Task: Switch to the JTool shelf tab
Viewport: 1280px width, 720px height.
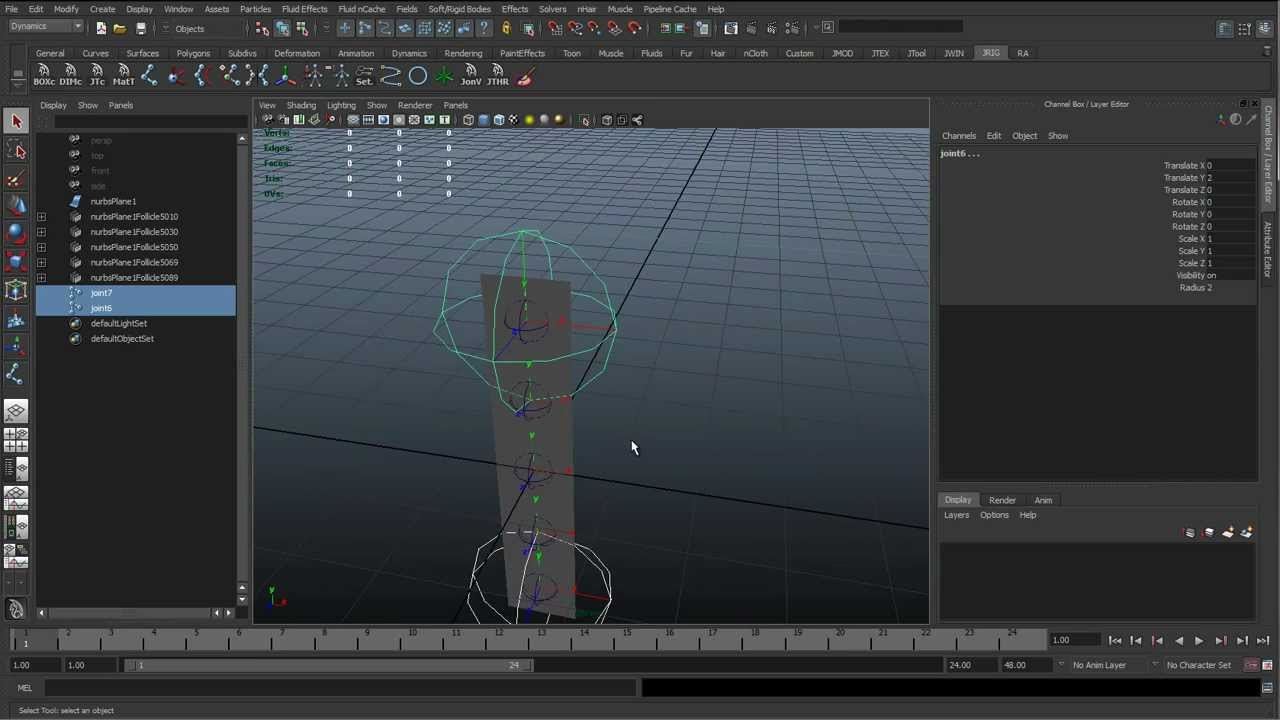Action: pyautogui.click(x=916, y=53)
